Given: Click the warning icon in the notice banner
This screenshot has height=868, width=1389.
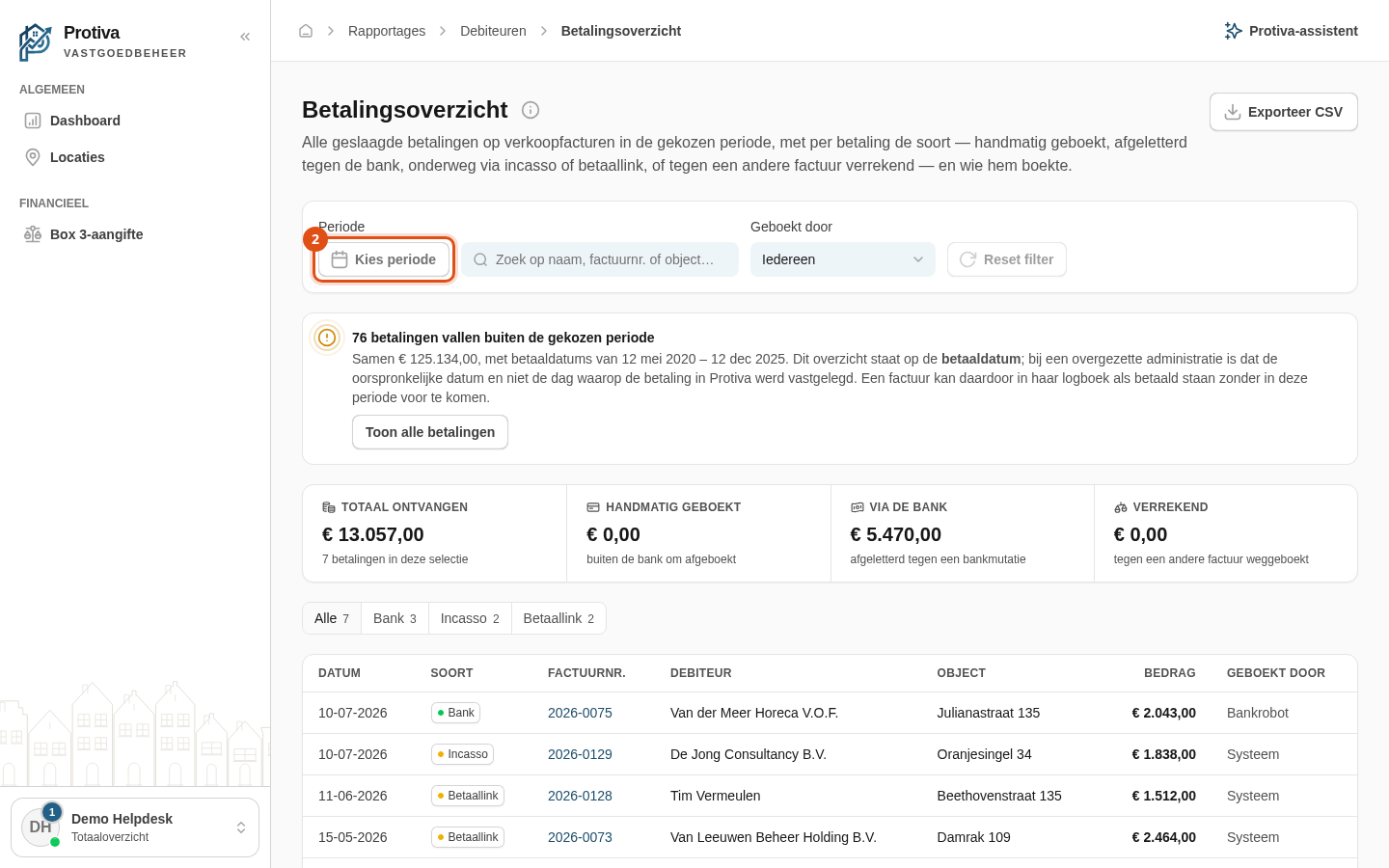Looking at the screenshot, I should (x=327, y=338).
